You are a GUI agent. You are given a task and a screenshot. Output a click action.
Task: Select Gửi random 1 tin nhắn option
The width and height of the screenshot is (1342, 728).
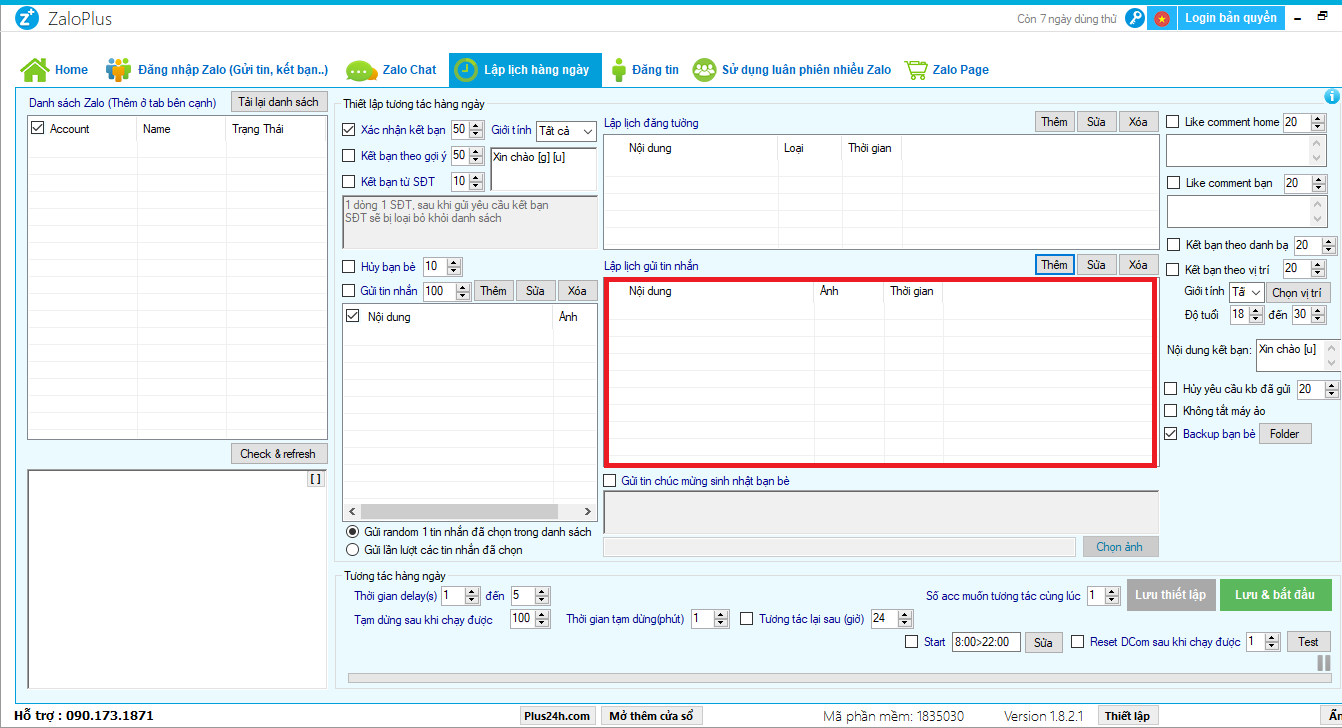coord(352,532)
